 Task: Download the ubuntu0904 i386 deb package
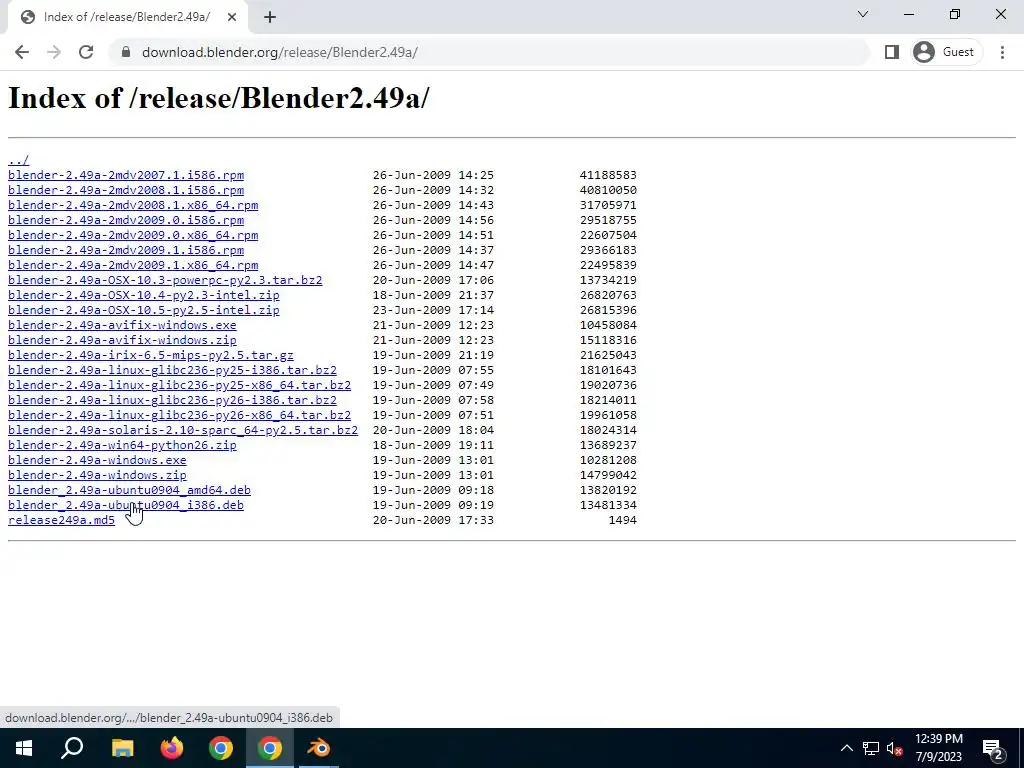coord(126,505)
